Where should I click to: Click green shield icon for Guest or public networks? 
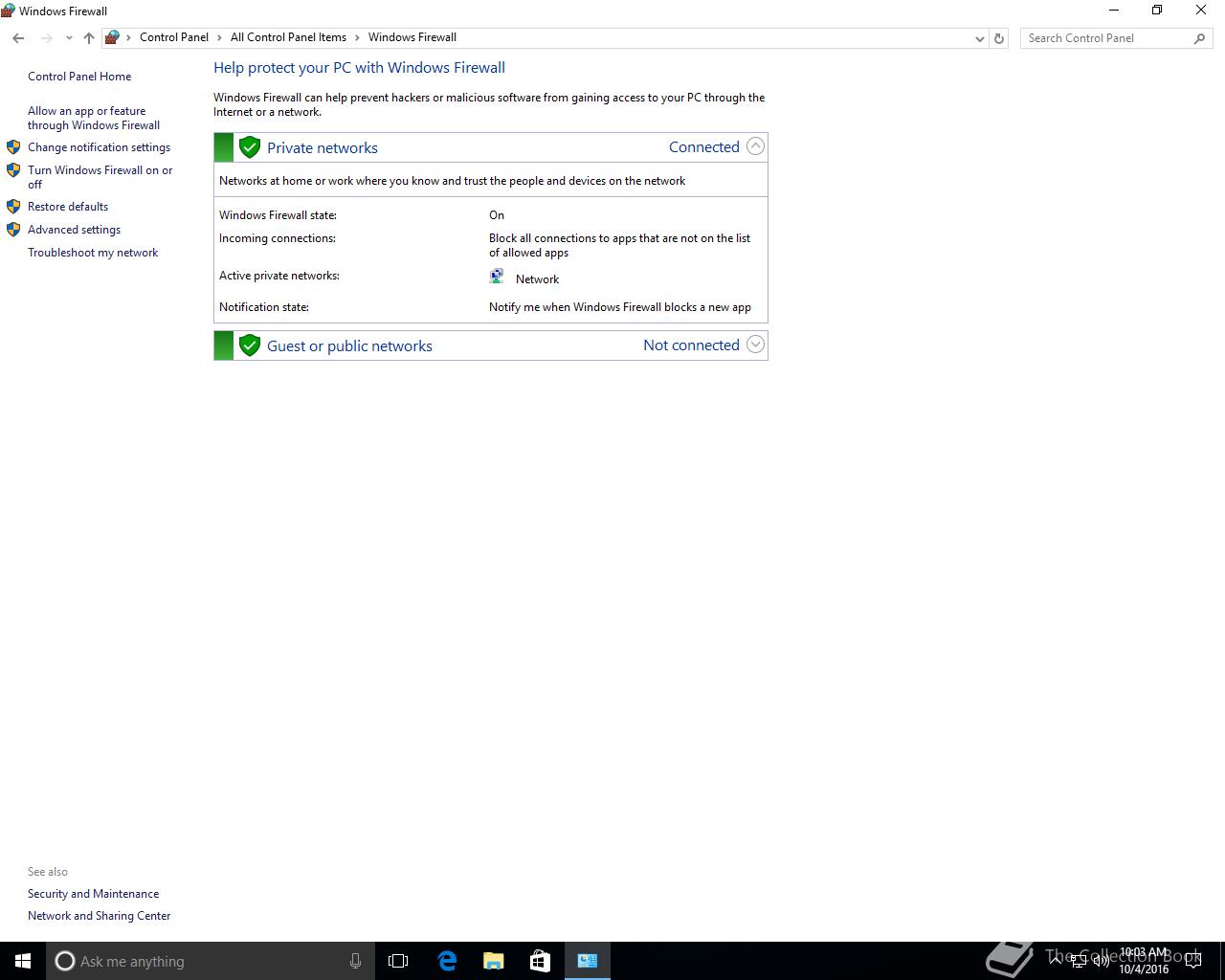pos(250,345)
